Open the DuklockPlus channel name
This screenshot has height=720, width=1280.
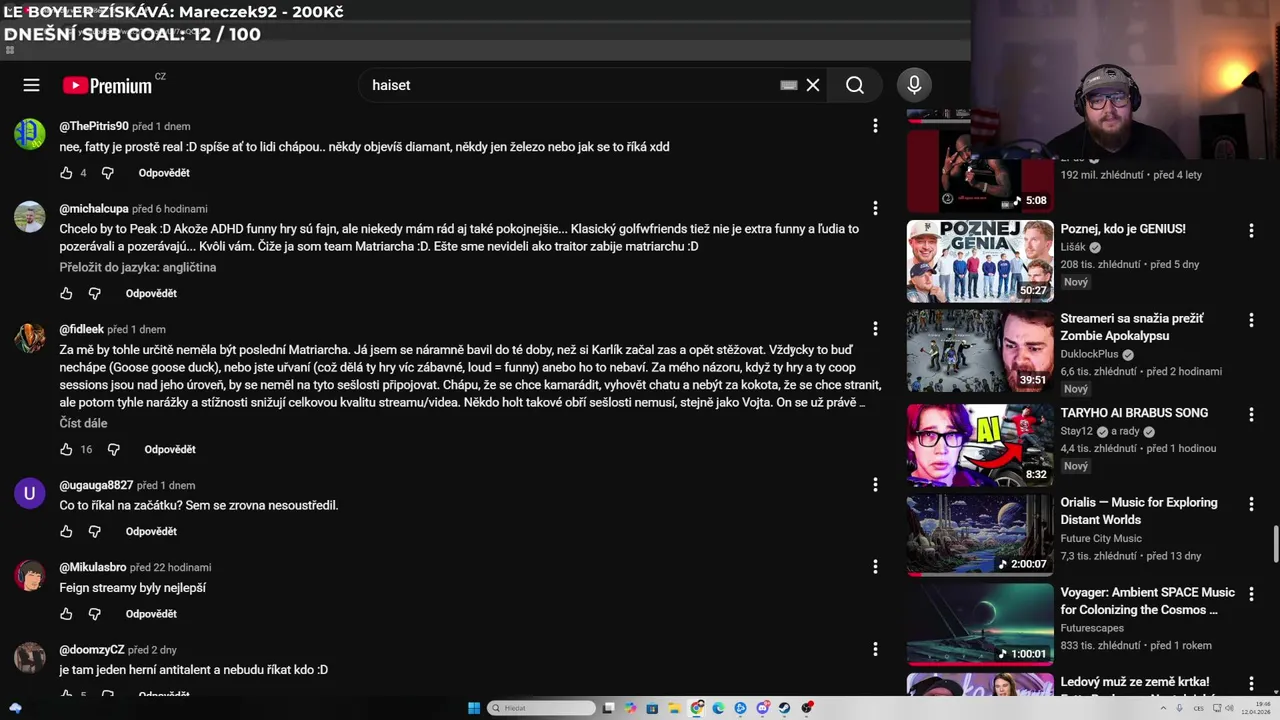(x=1089, y=354)
